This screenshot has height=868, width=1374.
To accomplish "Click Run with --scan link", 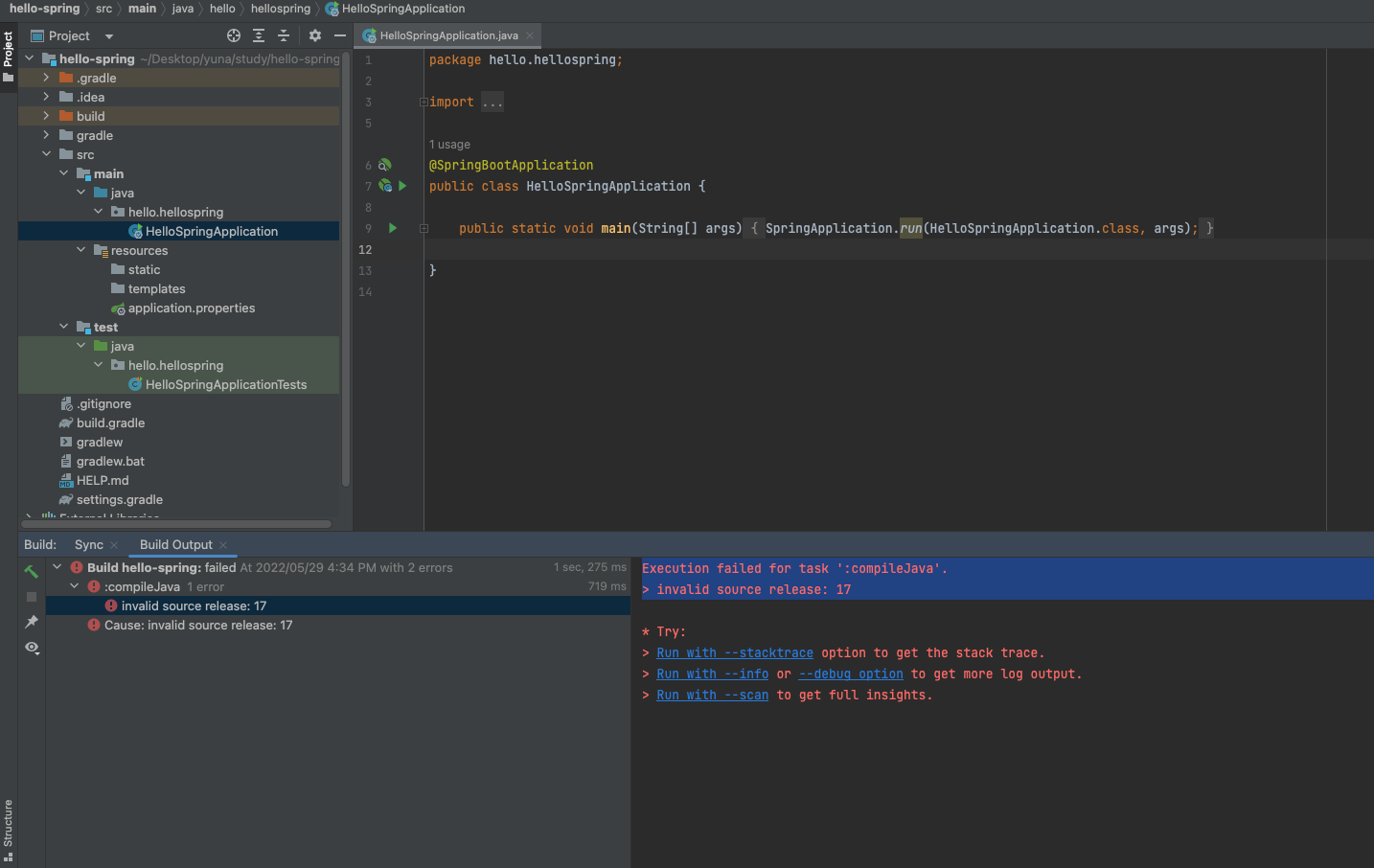I will 712,695.
